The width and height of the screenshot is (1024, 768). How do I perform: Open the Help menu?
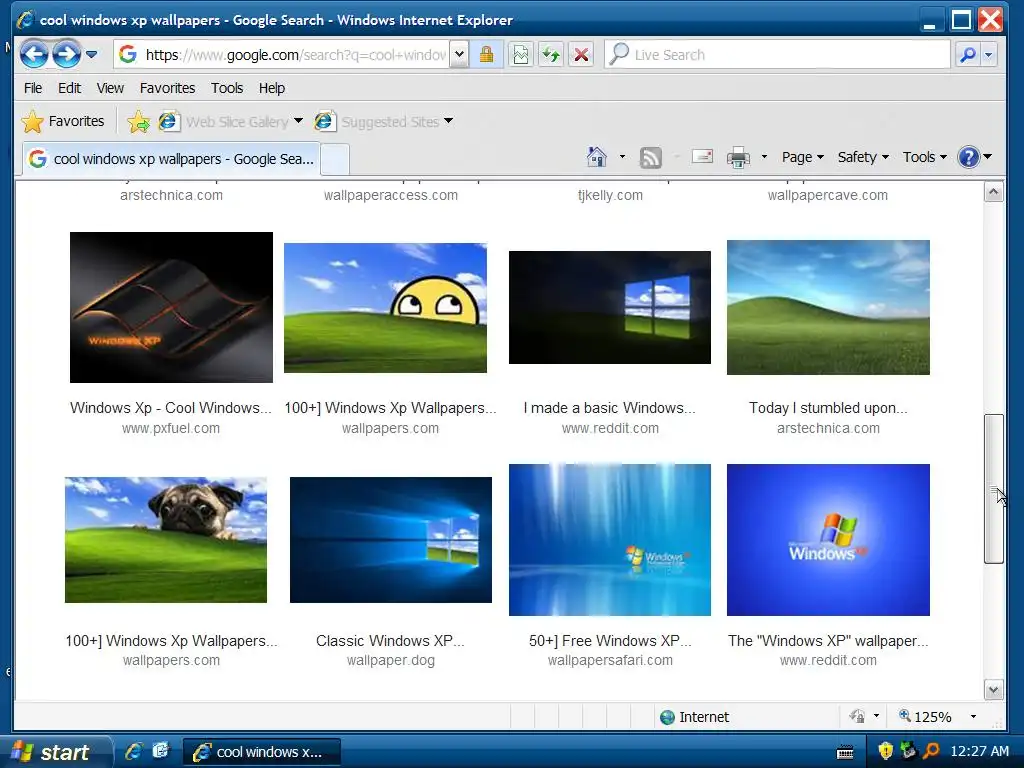(272, 88)
